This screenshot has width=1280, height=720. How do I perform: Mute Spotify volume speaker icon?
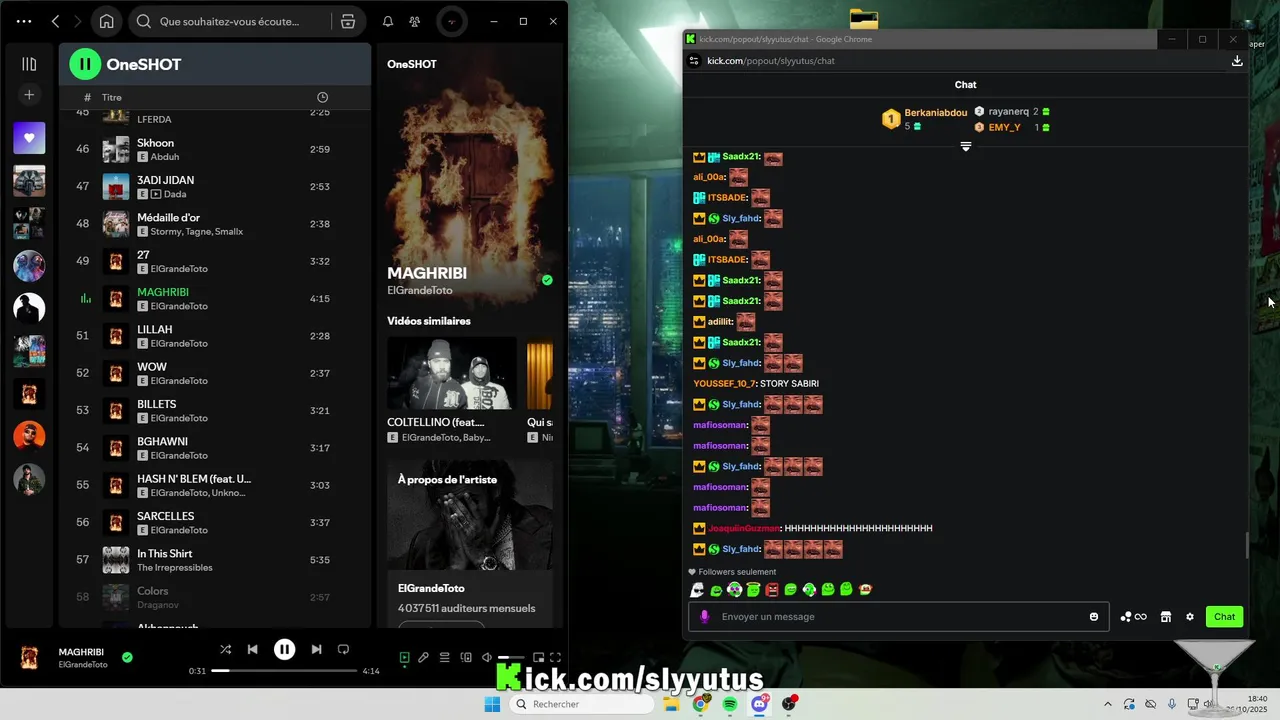487,657
